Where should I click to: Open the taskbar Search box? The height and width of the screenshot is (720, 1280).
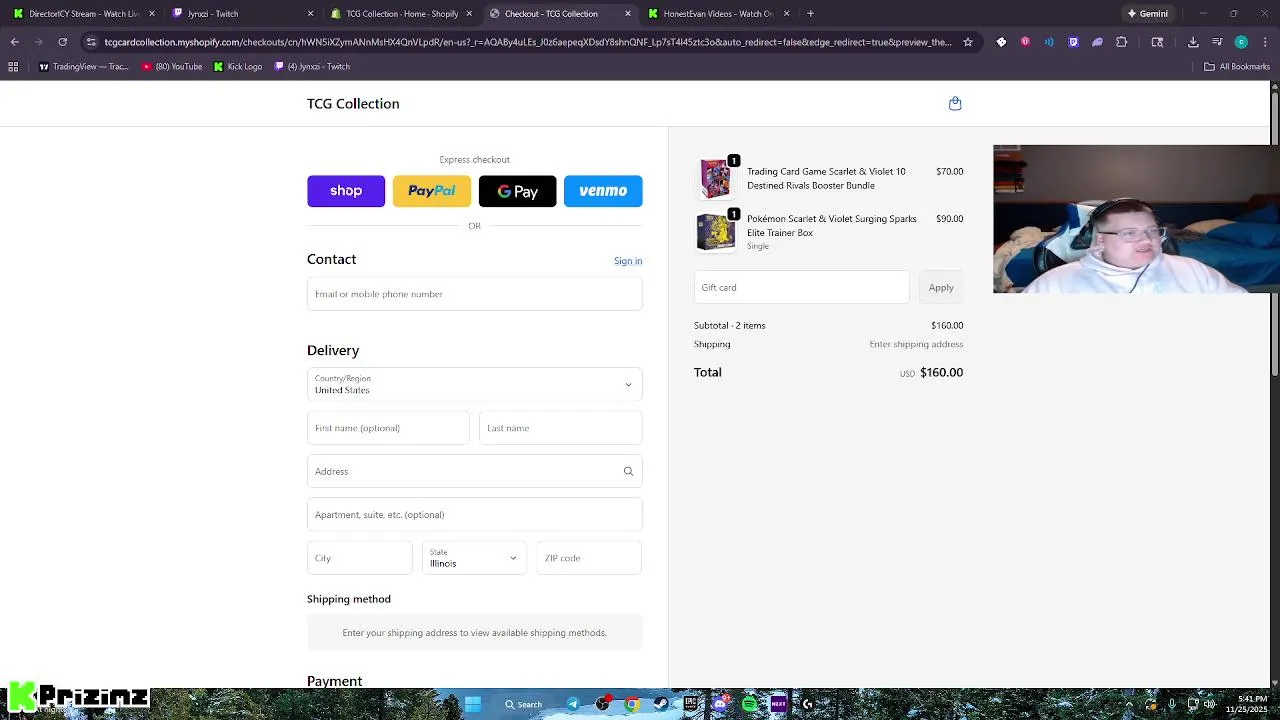524,704
